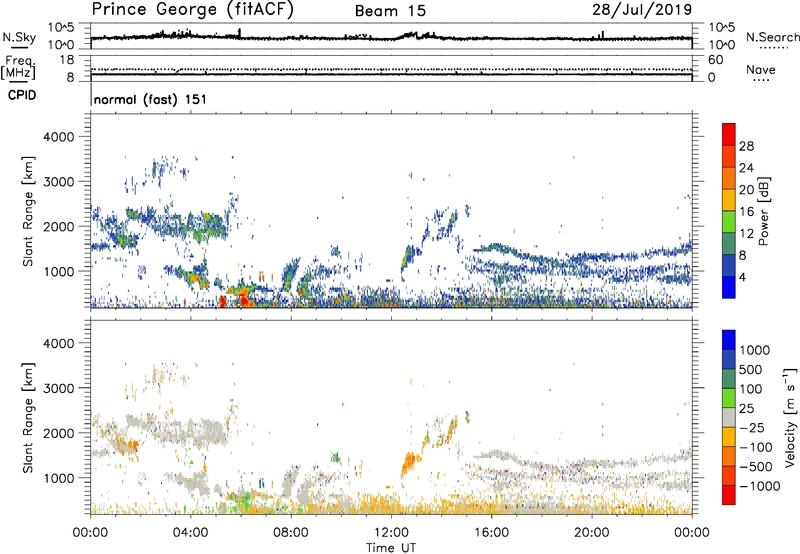Click the orange velocity streak near 12:40
Image resolution: width=800 pixels, height=554 pixels.
point(409,463)
